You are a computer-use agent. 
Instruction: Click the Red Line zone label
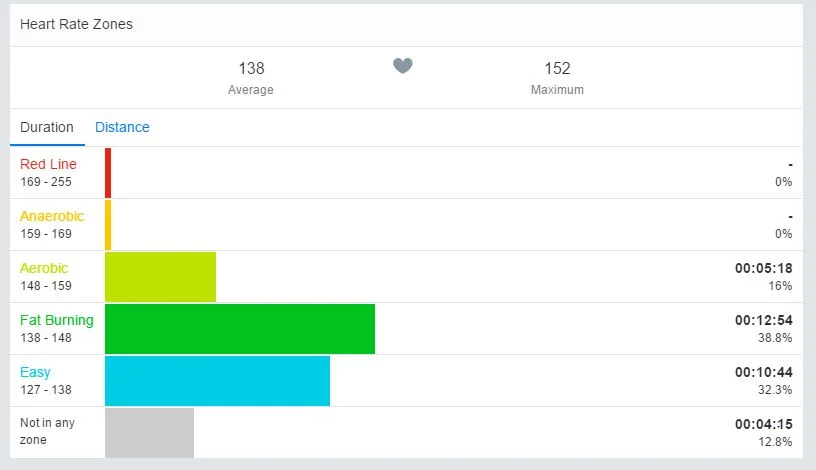pyautogui.click(x=48, y=164)
